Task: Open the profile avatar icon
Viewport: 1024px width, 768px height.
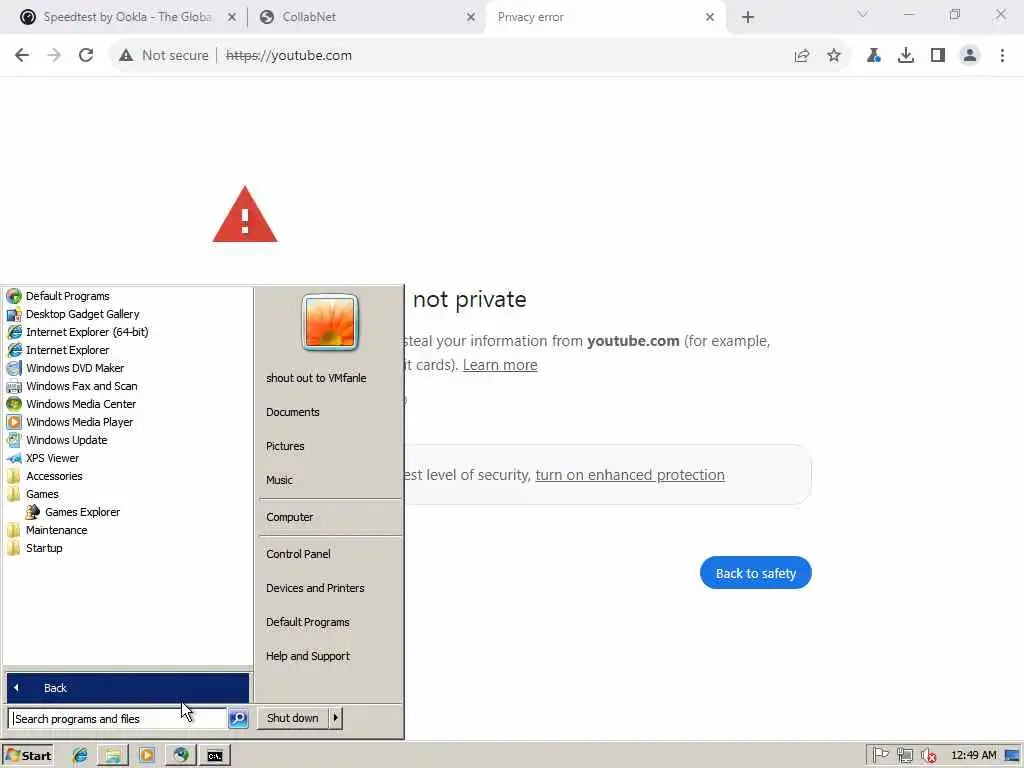Action: point(970,56)
